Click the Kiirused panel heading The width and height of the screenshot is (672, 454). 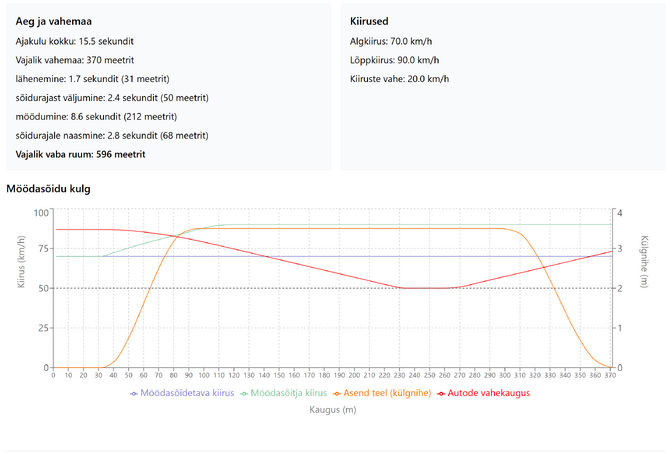(370, 21)
